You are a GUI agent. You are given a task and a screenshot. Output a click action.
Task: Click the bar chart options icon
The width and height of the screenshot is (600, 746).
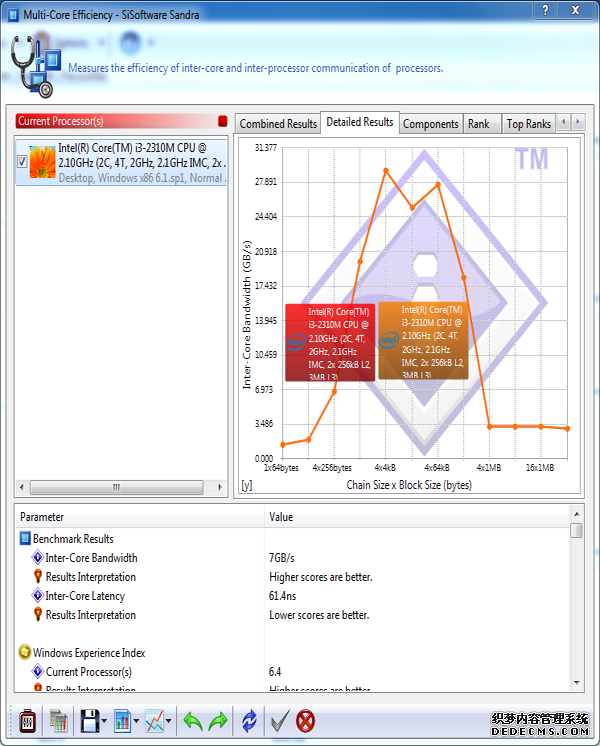(122, 721)
